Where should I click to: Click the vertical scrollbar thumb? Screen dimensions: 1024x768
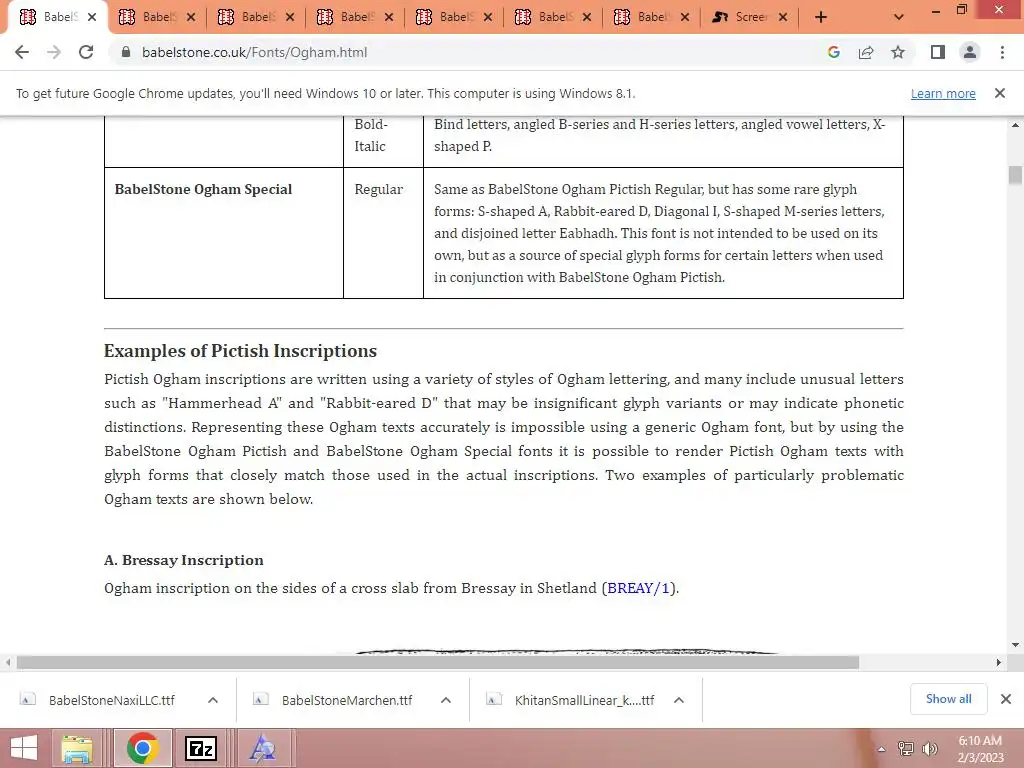1015,175
